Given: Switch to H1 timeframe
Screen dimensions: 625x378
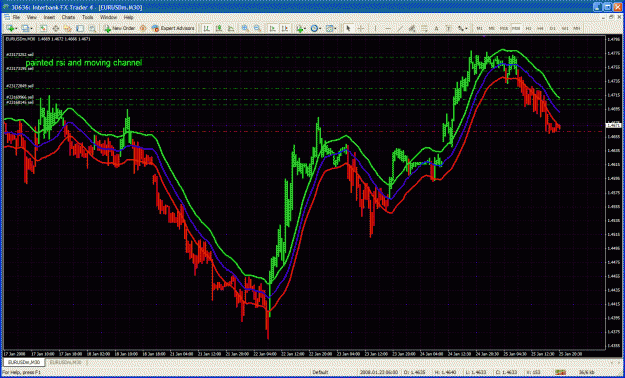Looking at the screenshot, I should pos(528,28).
